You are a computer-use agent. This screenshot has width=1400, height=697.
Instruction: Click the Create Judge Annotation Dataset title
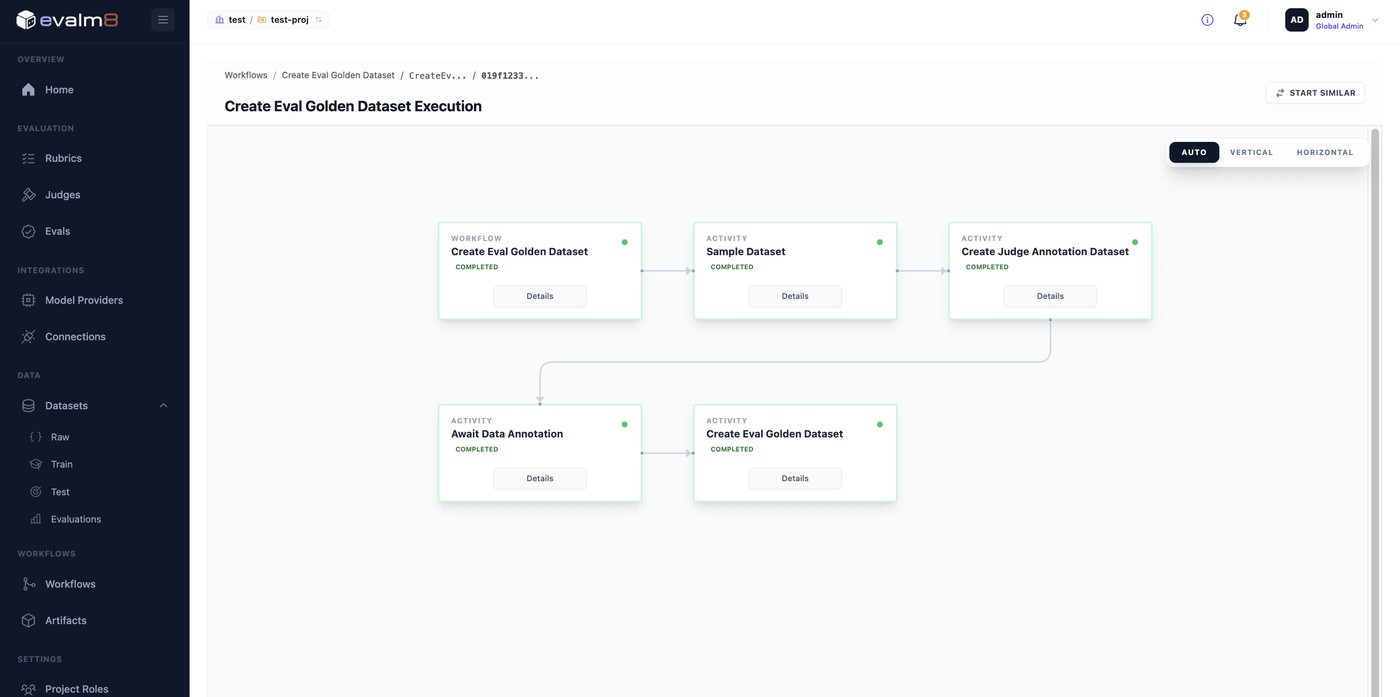click(x=1045, y=252)
